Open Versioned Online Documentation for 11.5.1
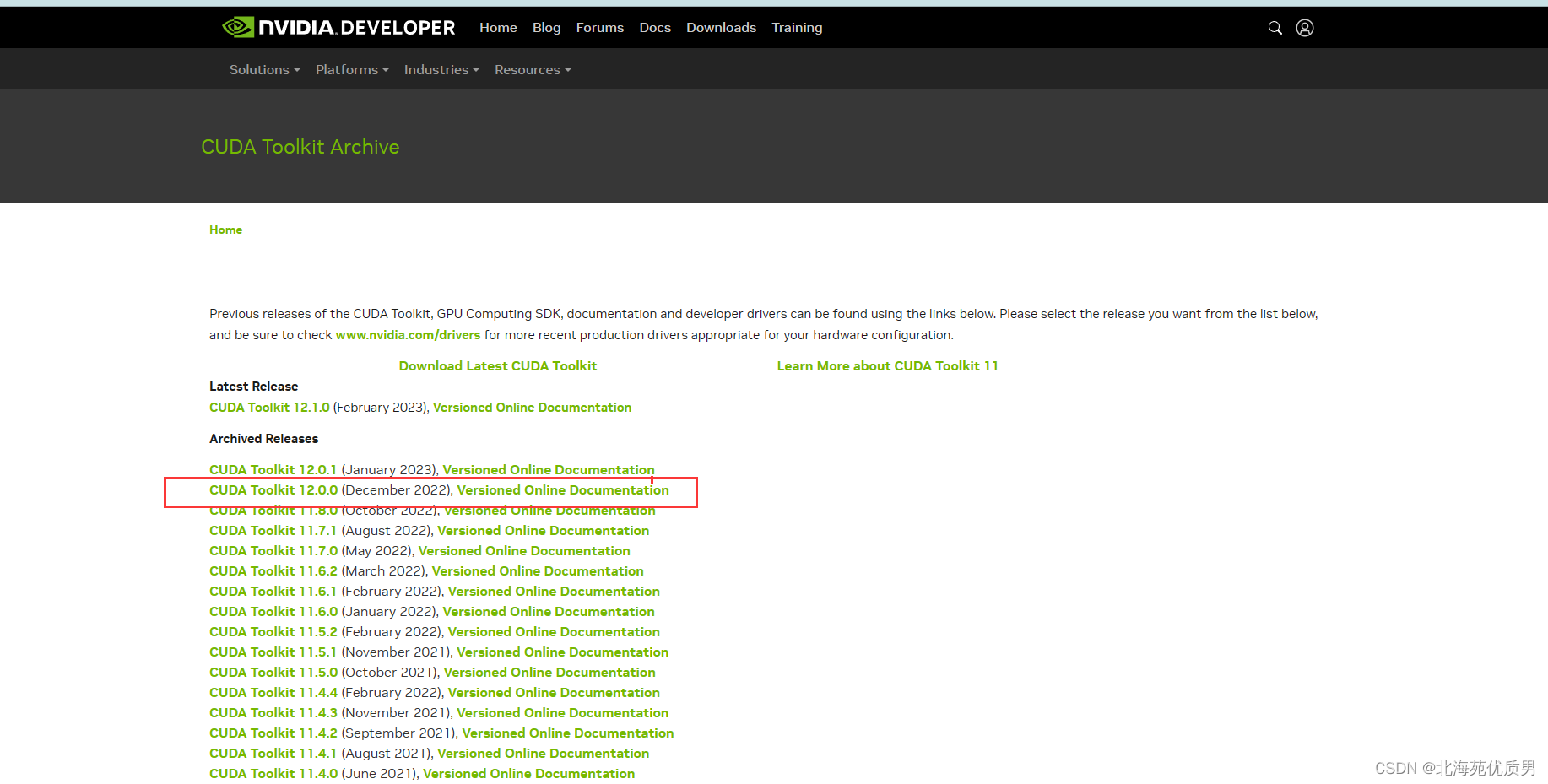This screenshot has height=784, width=1548. [x=563, y=652]
